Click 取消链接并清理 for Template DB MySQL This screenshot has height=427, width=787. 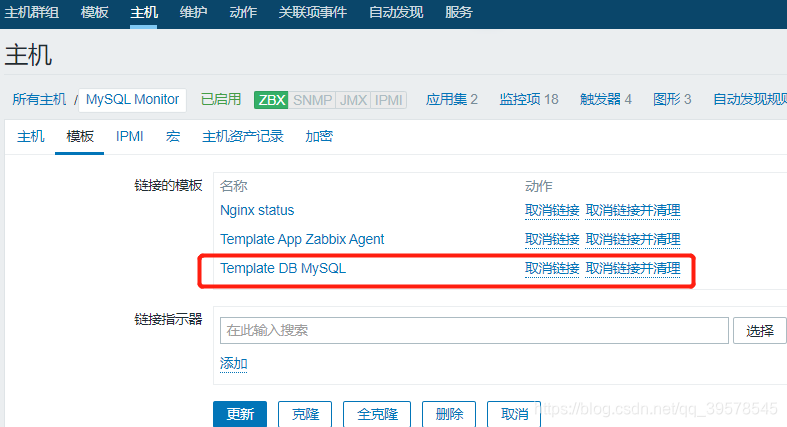[x=633, y=269]
